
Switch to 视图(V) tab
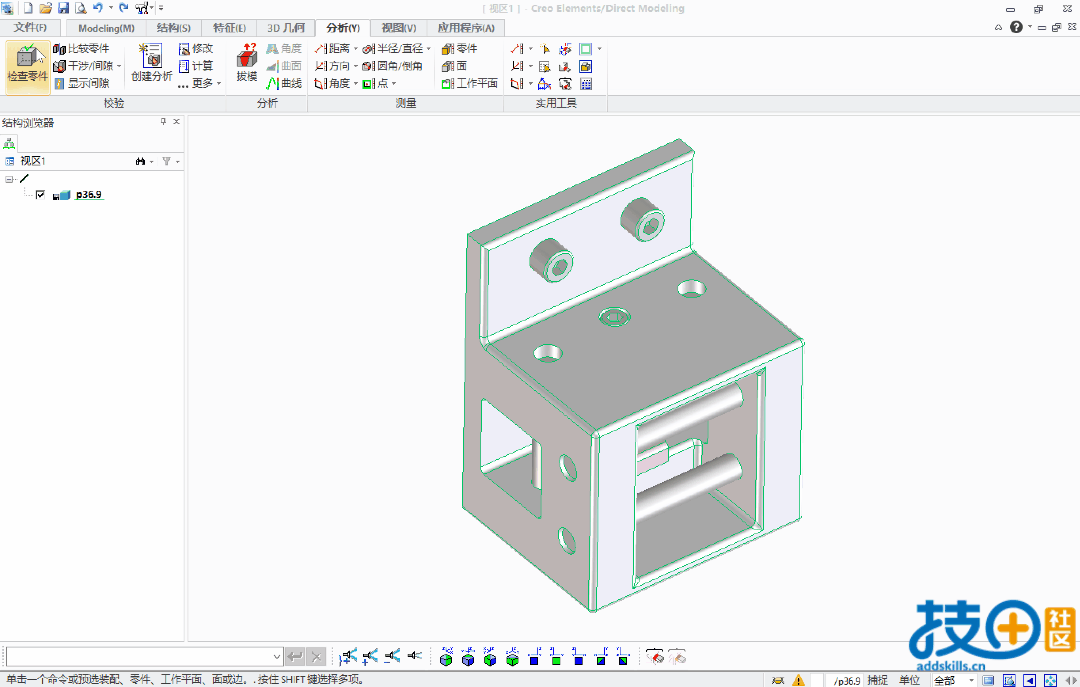[399, 28]
